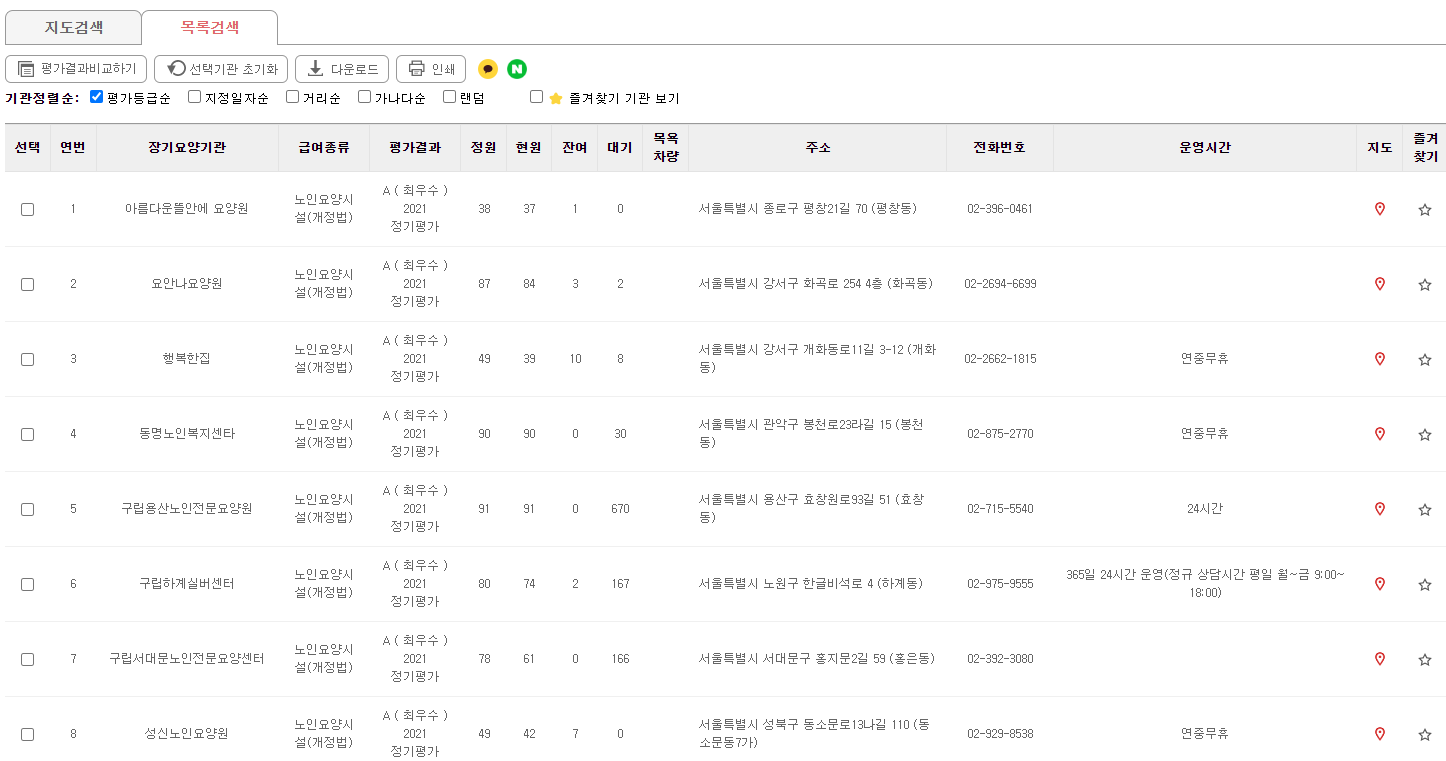This screenshot has width=1446, height=761.
Task: Open 요안나요양원 facility name
Action: click(187, 284)
